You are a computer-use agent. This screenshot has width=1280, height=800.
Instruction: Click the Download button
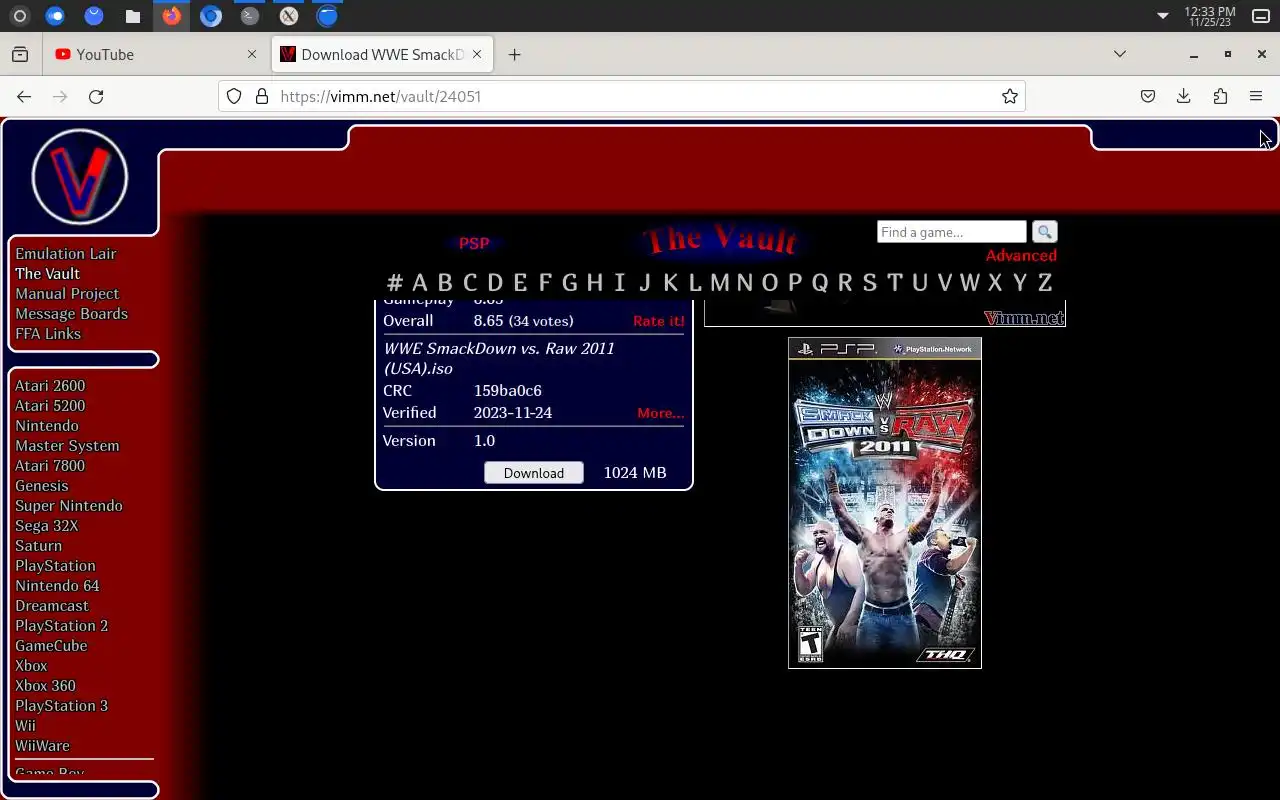click(x=534, y=472)
